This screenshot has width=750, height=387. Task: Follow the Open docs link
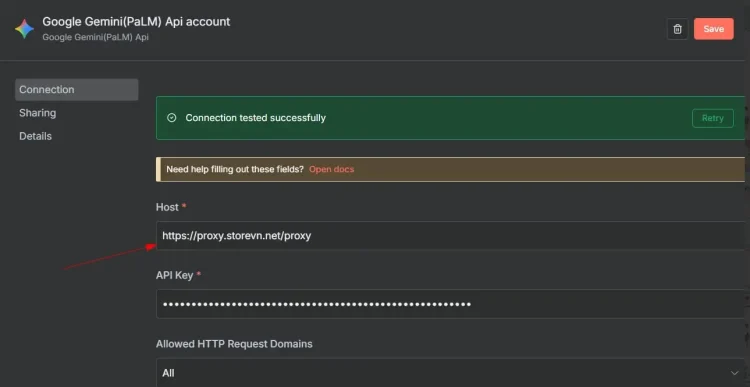tap(331, 169)
